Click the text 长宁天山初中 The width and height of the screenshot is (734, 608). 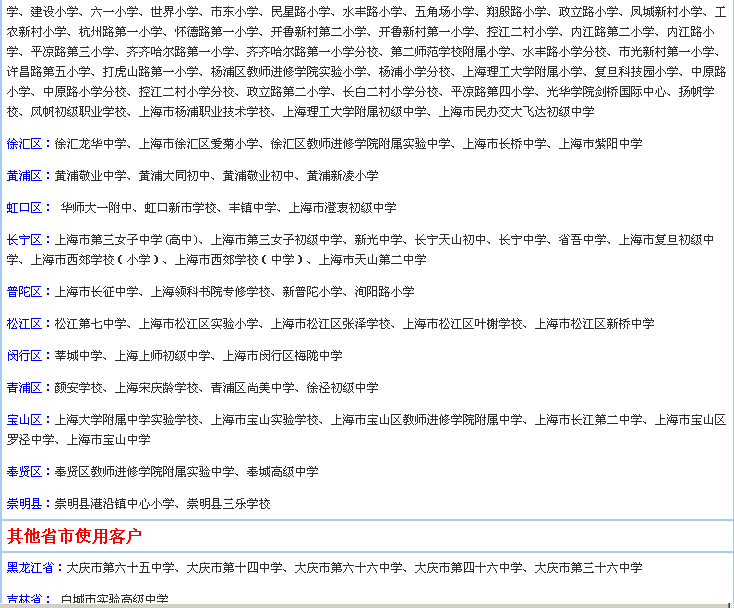[451, 240]
